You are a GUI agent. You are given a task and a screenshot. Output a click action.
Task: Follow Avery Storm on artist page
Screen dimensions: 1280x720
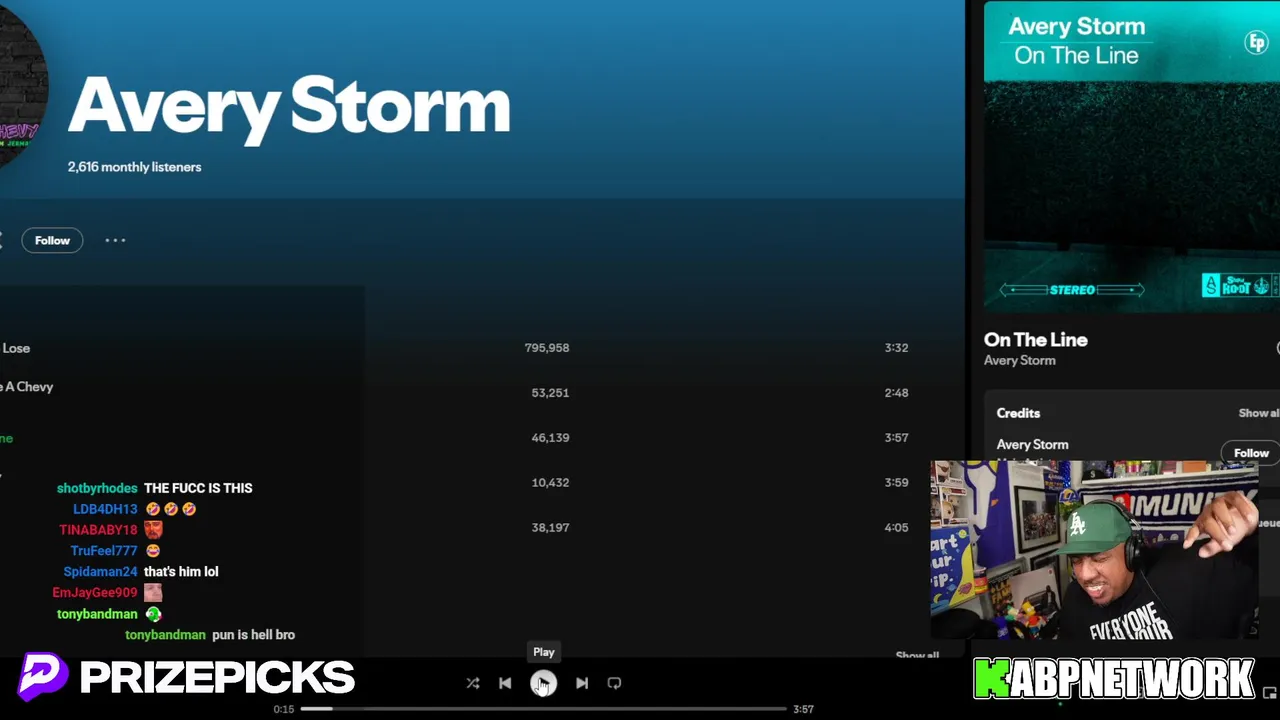click(52, 240)
